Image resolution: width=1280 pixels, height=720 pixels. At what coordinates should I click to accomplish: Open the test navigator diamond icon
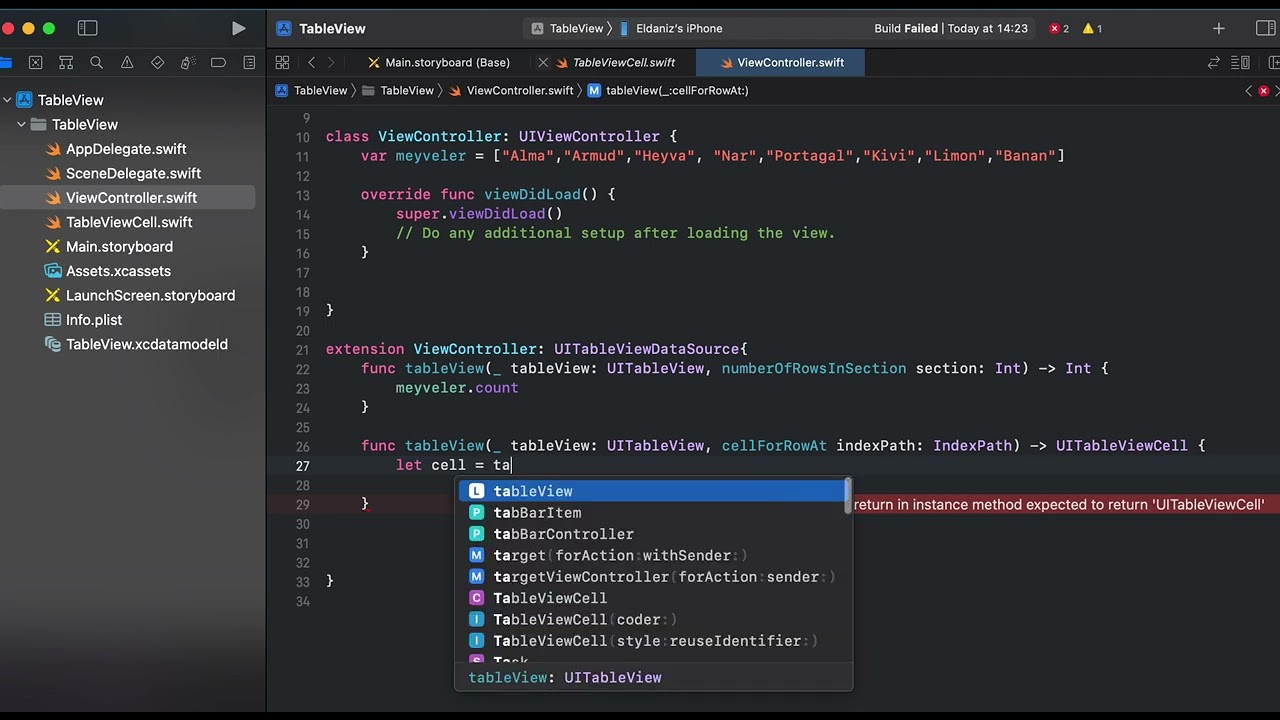157,62
